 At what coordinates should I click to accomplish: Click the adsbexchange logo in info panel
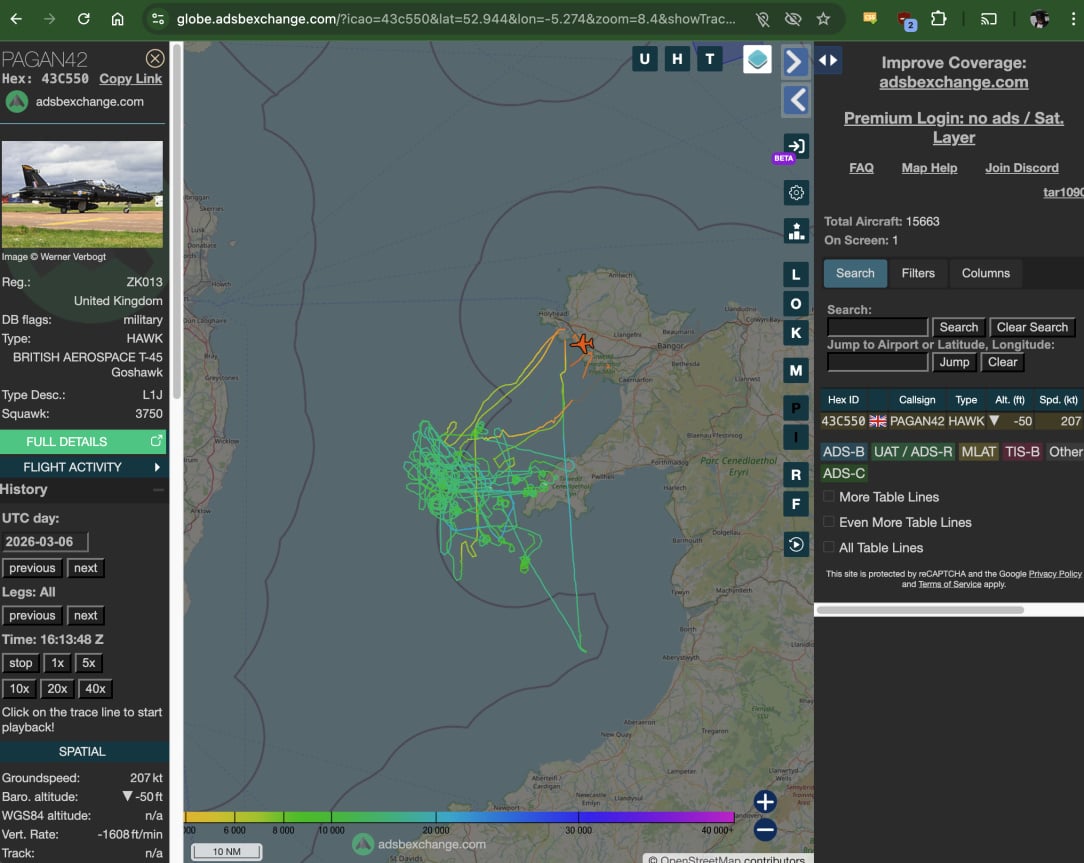(x=17, y=102)
